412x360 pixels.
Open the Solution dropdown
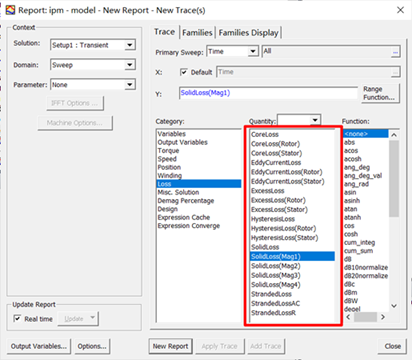coord(130,45)
